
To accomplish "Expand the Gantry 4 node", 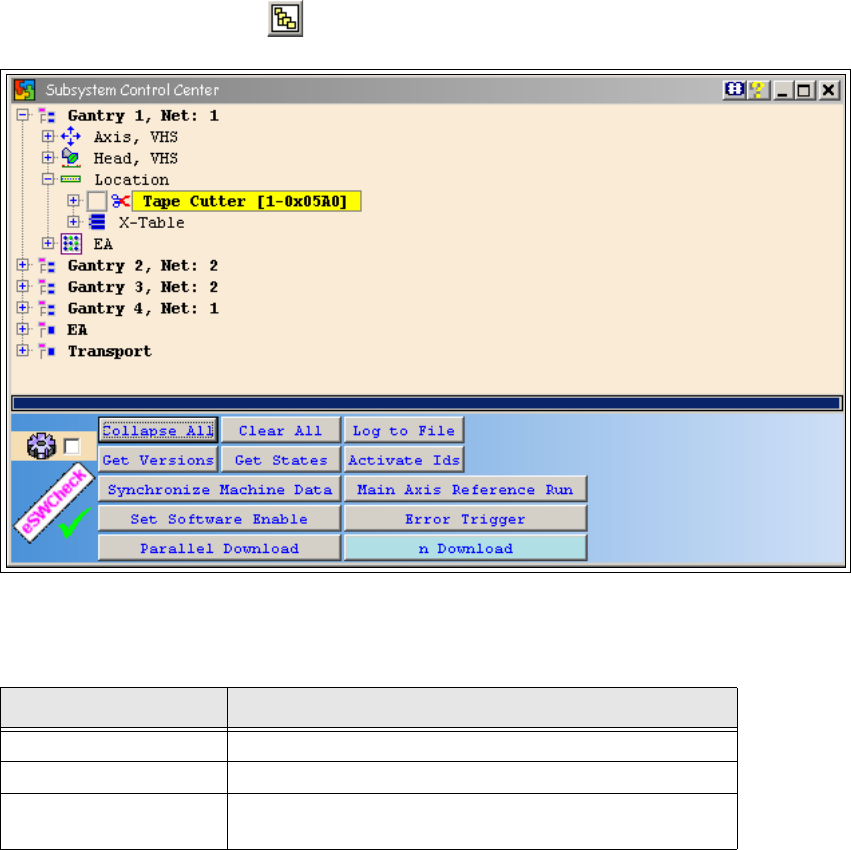I will click(22, 308).
